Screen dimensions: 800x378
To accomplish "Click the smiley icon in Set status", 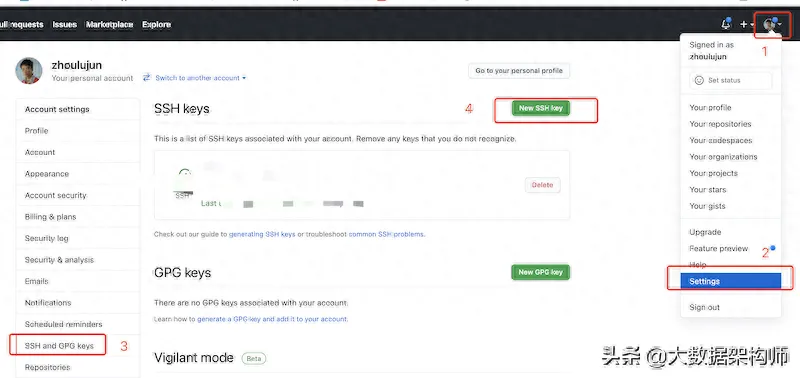I will click(699, 80).
